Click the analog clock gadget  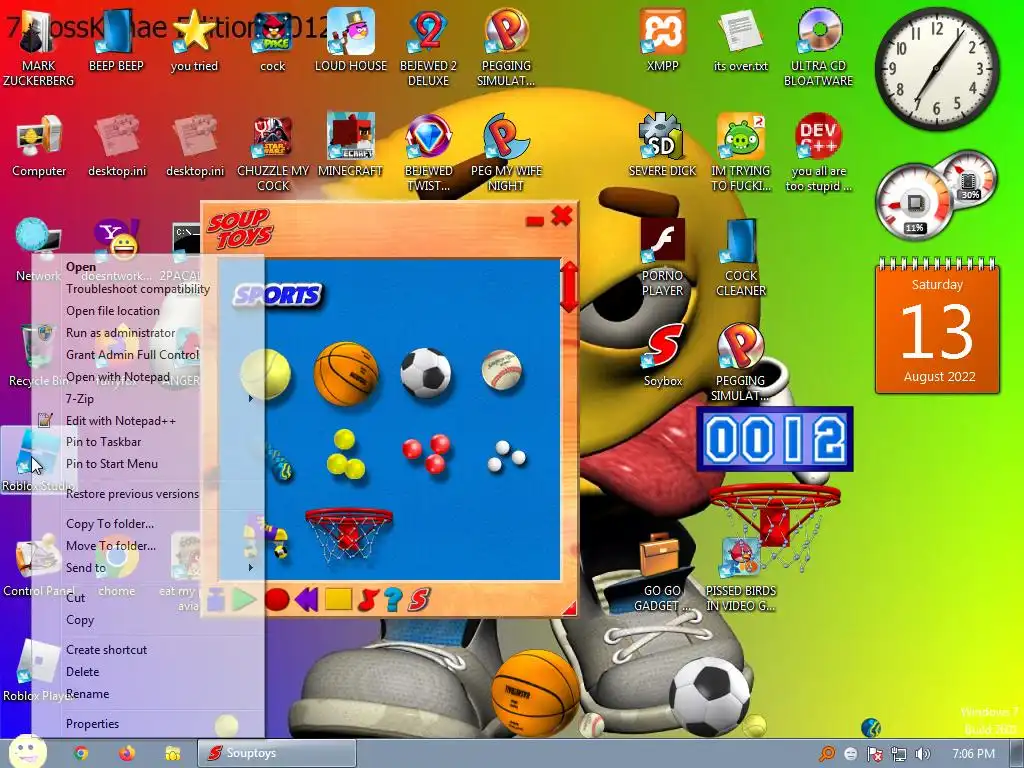pos(937,69)
